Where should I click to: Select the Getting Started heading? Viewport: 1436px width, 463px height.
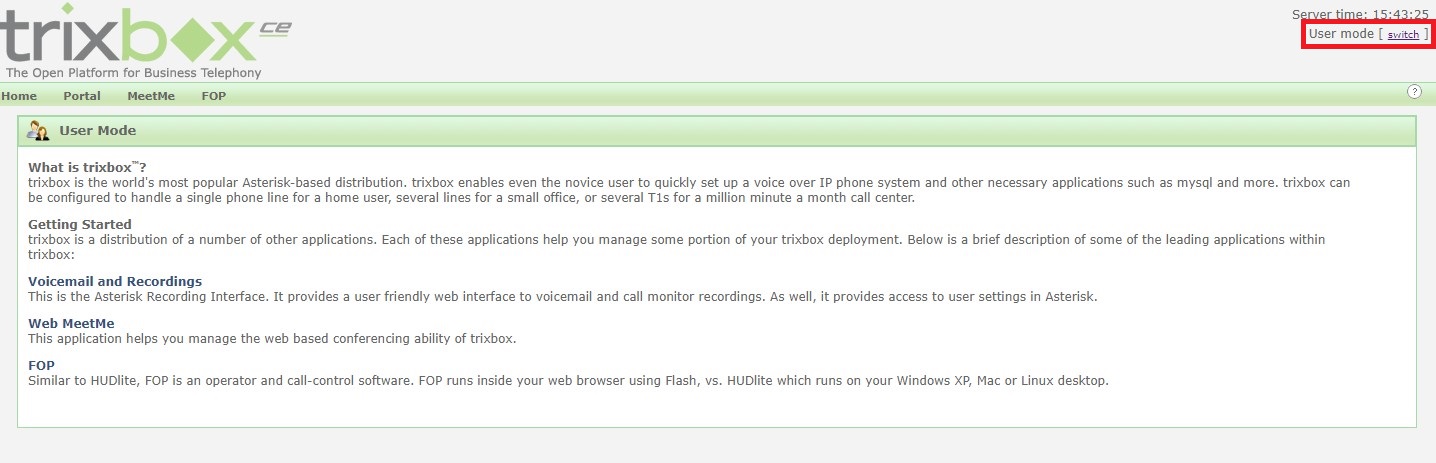(79, 225)
